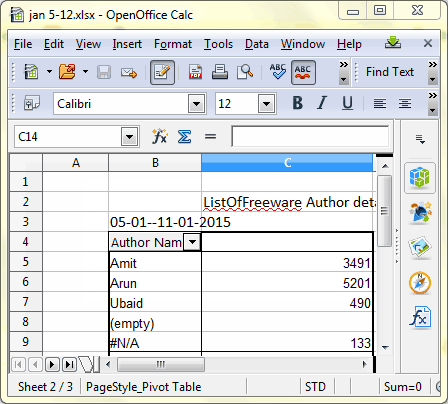Open the font size dropdown
Screen dimensions: 448x404
point(267,104)
